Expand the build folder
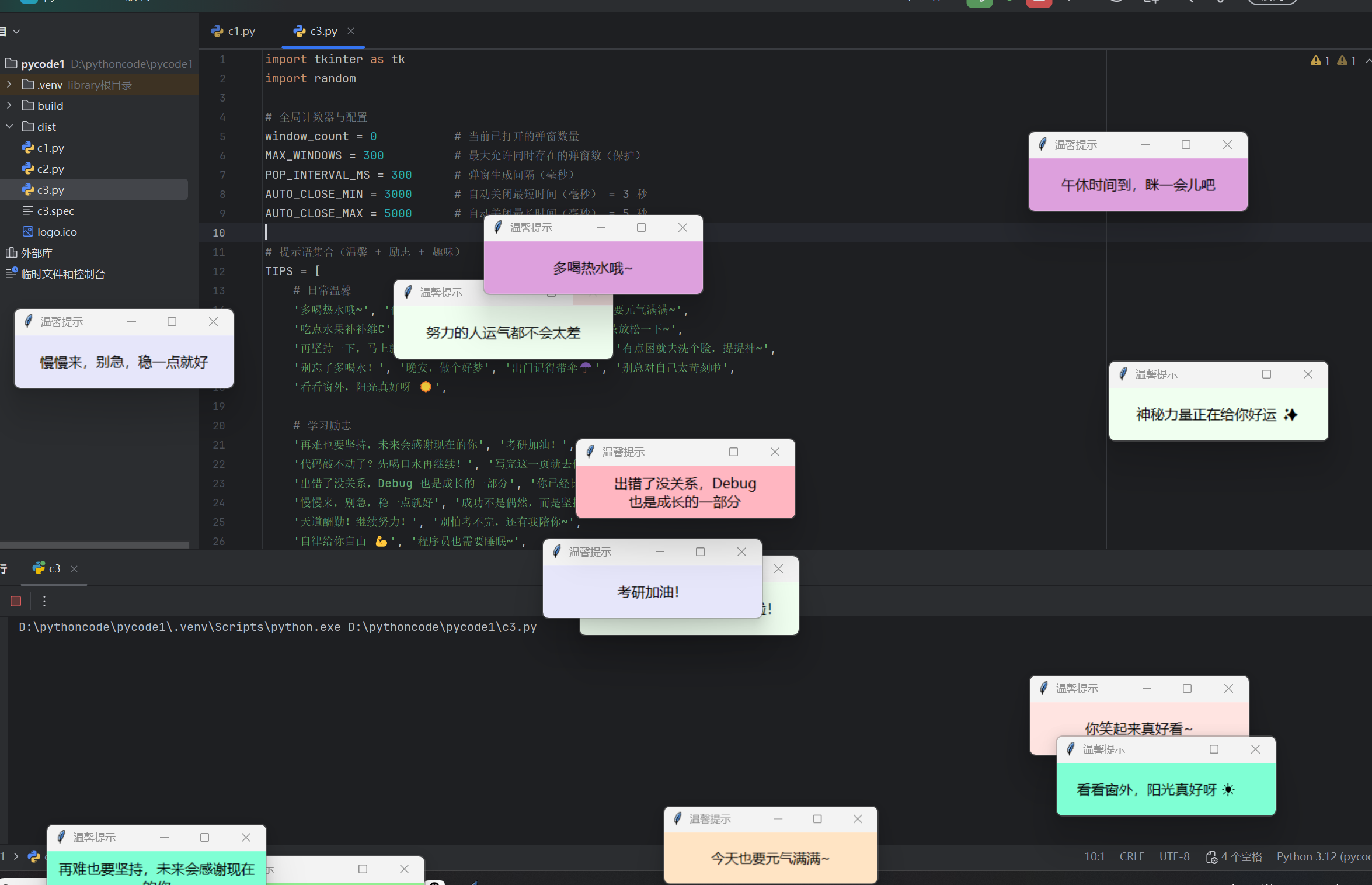This screenshot has height=885, width=1372. point(9,106)
